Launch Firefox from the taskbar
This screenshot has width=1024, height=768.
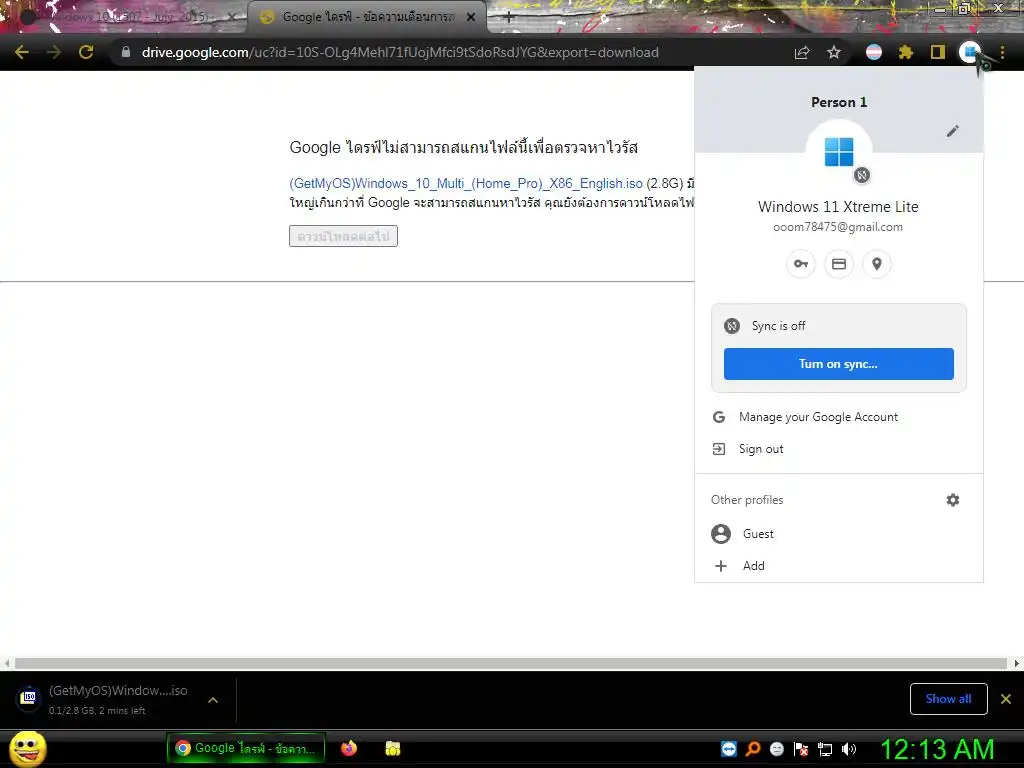point(349,748)
